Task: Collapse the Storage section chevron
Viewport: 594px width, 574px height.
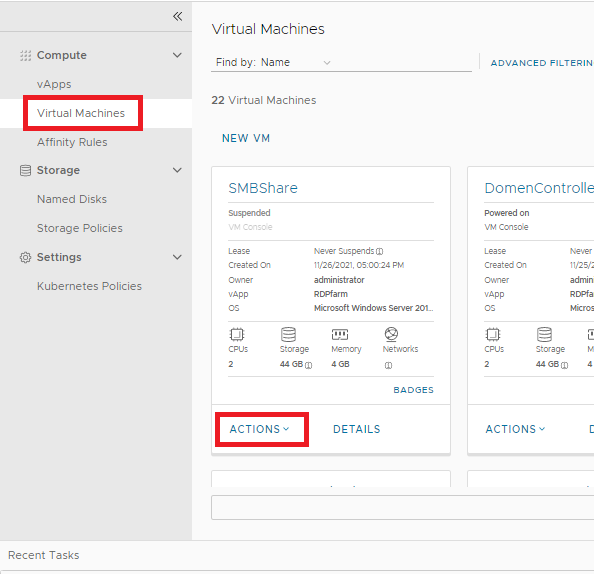Action: pyautogui.click(x=177, y=170)
